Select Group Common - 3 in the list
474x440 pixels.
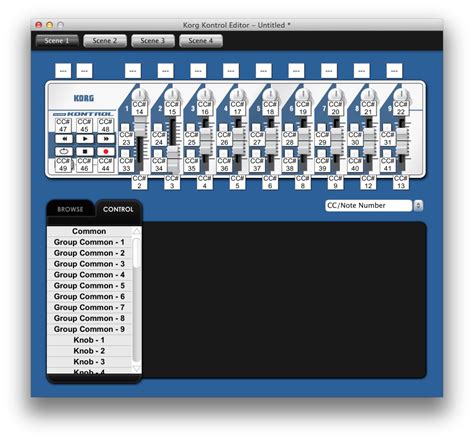point(89,264)
